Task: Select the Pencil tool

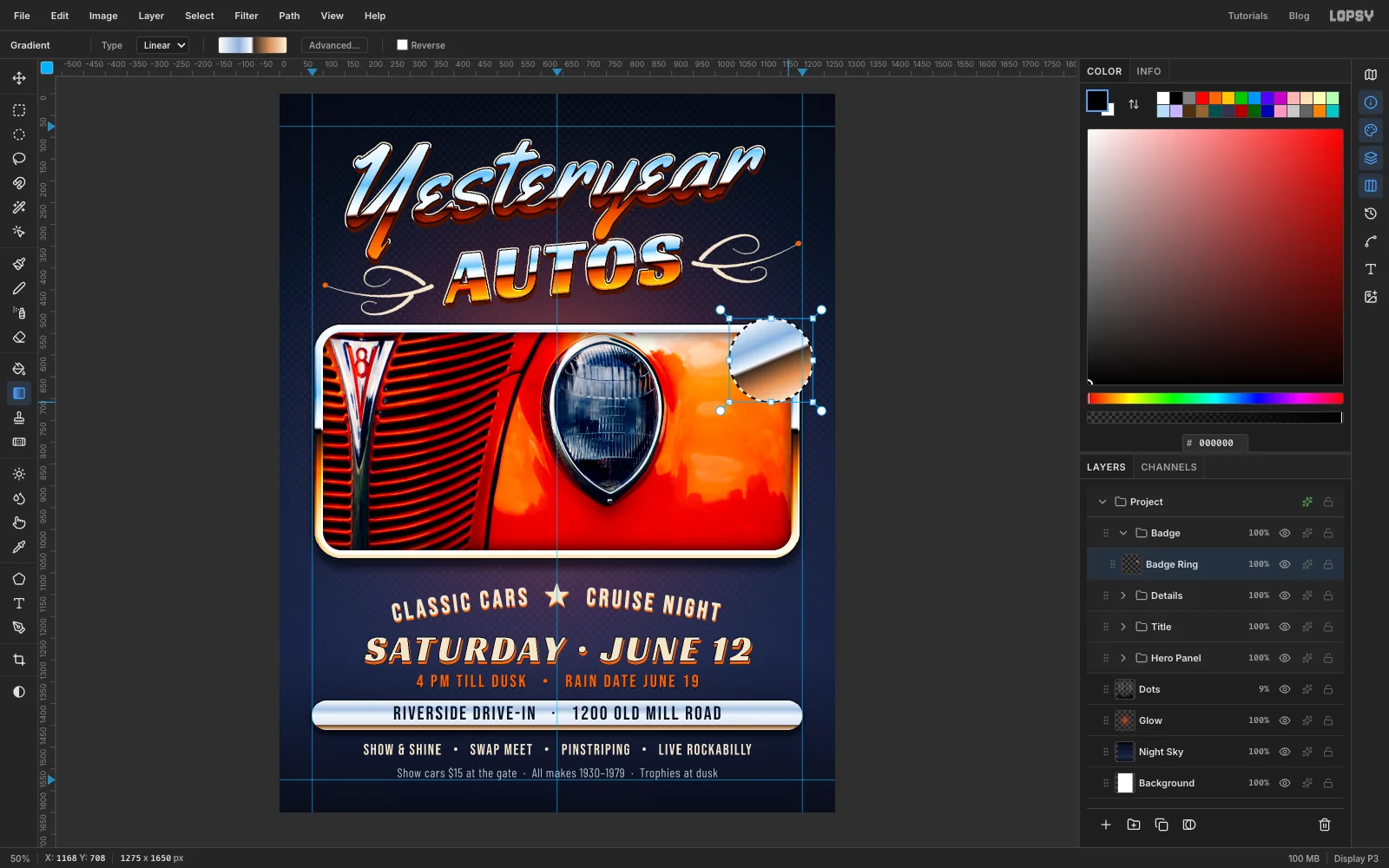Action: [x=19, y=288]
